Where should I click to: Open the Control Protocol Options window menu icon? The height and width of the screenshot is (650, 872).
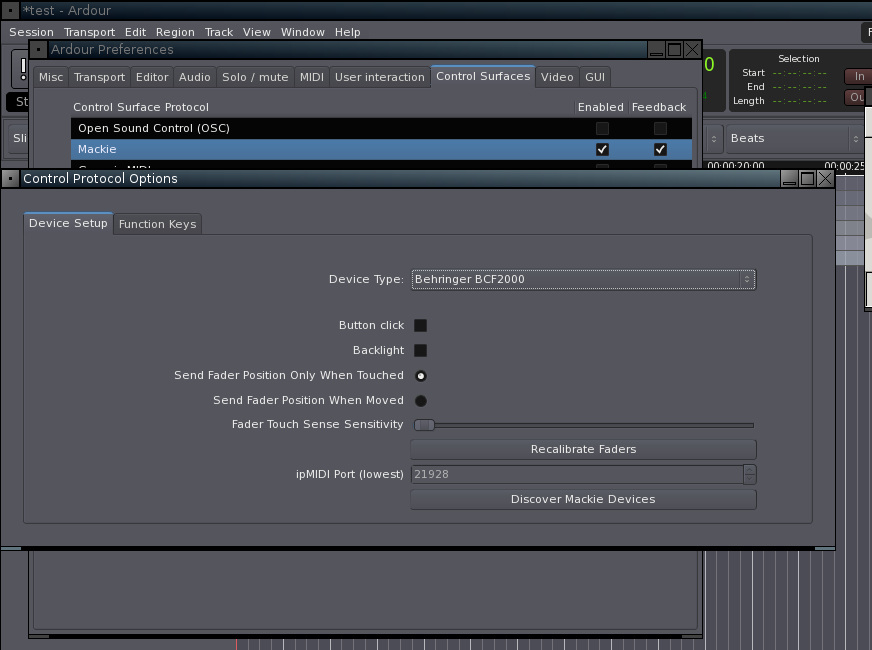coord(11,179)
